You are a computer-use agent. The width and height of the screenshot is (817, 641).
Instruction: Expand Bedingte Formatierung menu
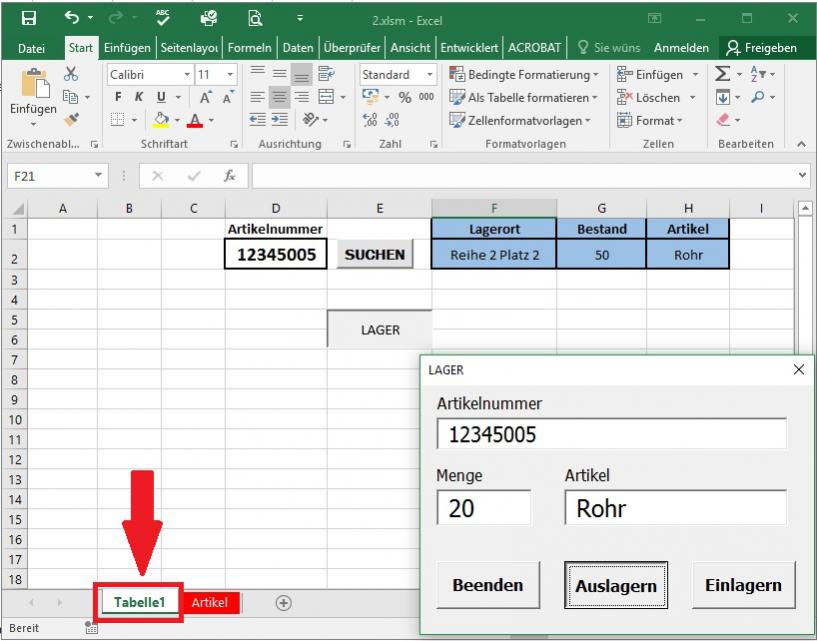coord(524,75)
